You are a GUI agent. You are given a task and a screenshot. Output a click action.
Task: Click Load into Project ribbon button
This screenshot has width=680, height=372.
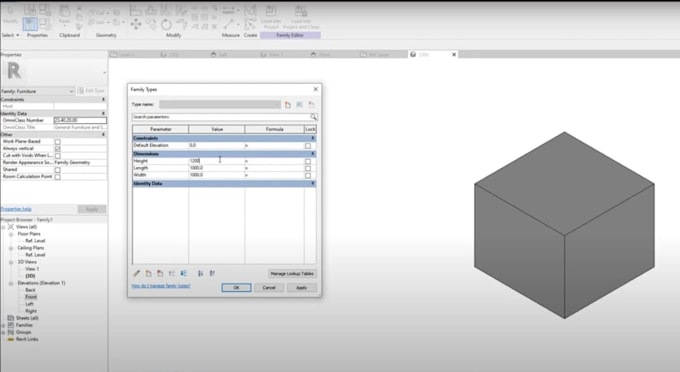point(271,16)
